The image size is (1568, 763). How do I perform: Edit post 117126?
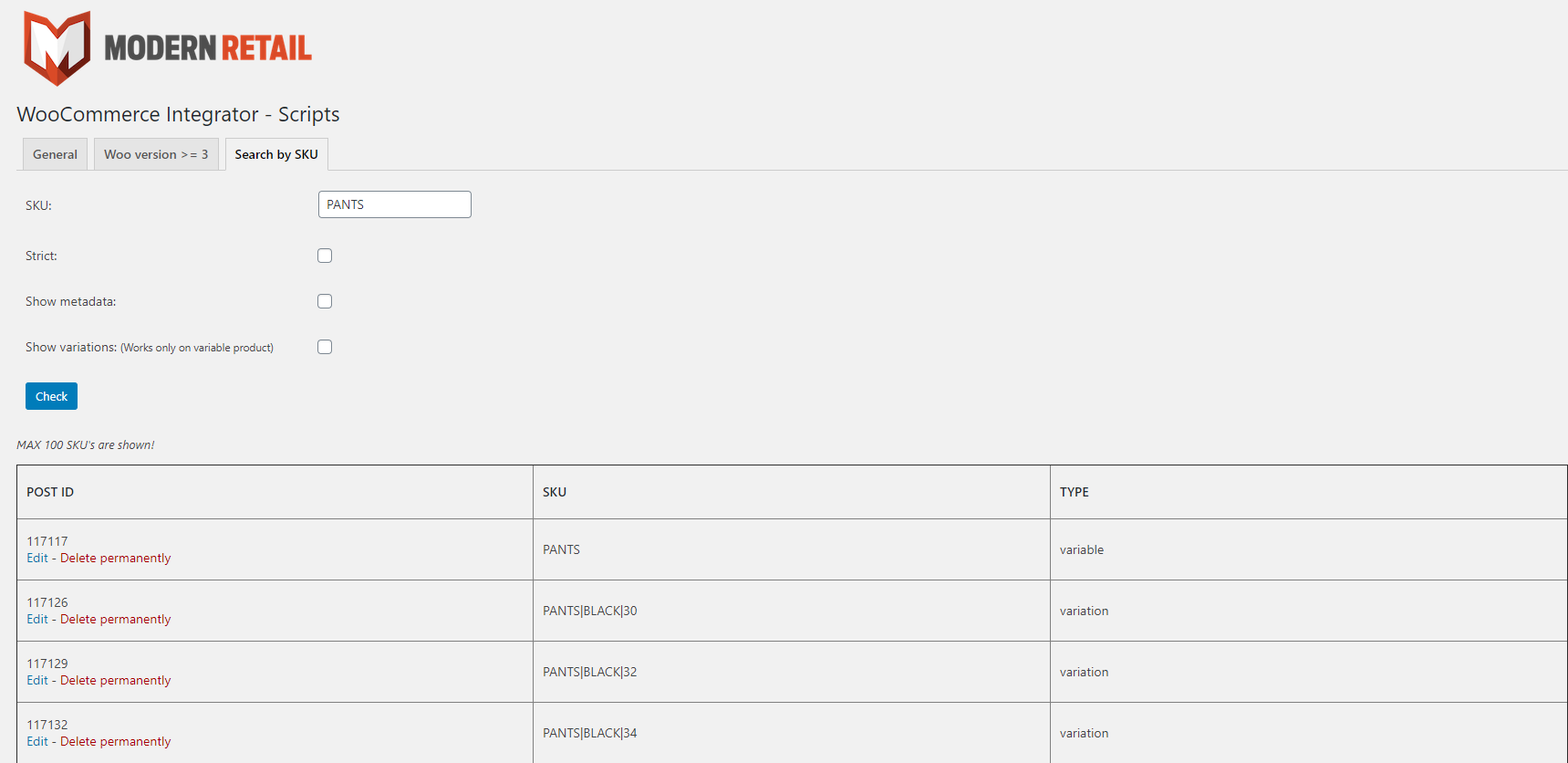(37, 619)
